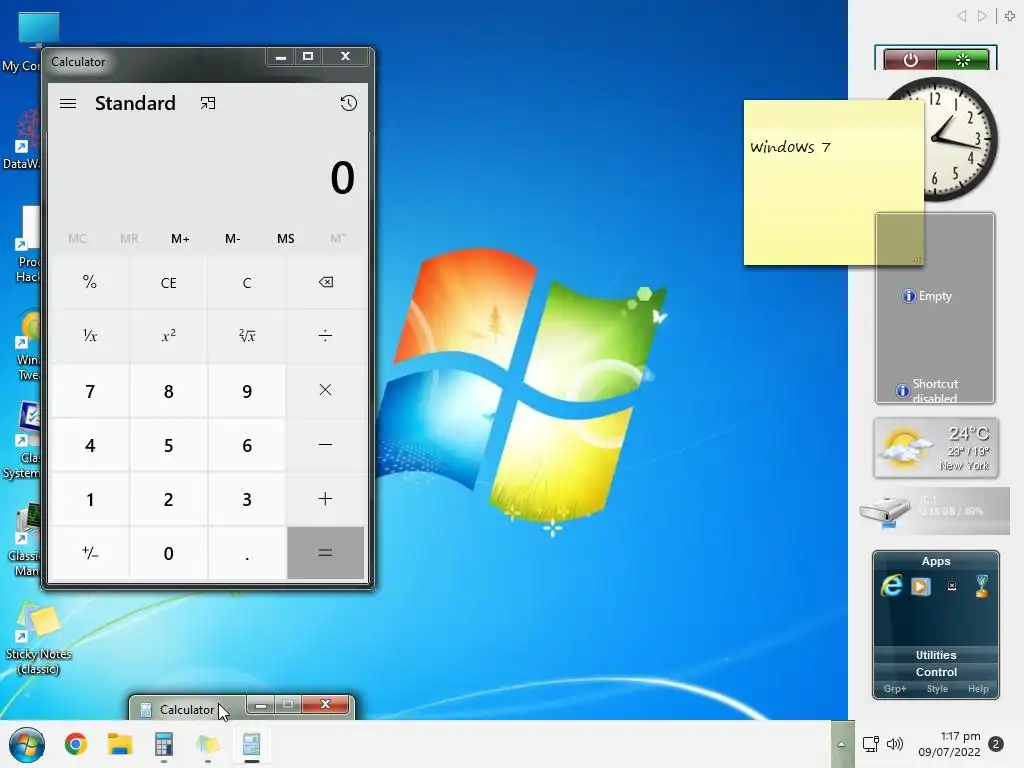Open the network tray icon
The width and height of the screenshot is (1024, 768).
tap(871, 744)
